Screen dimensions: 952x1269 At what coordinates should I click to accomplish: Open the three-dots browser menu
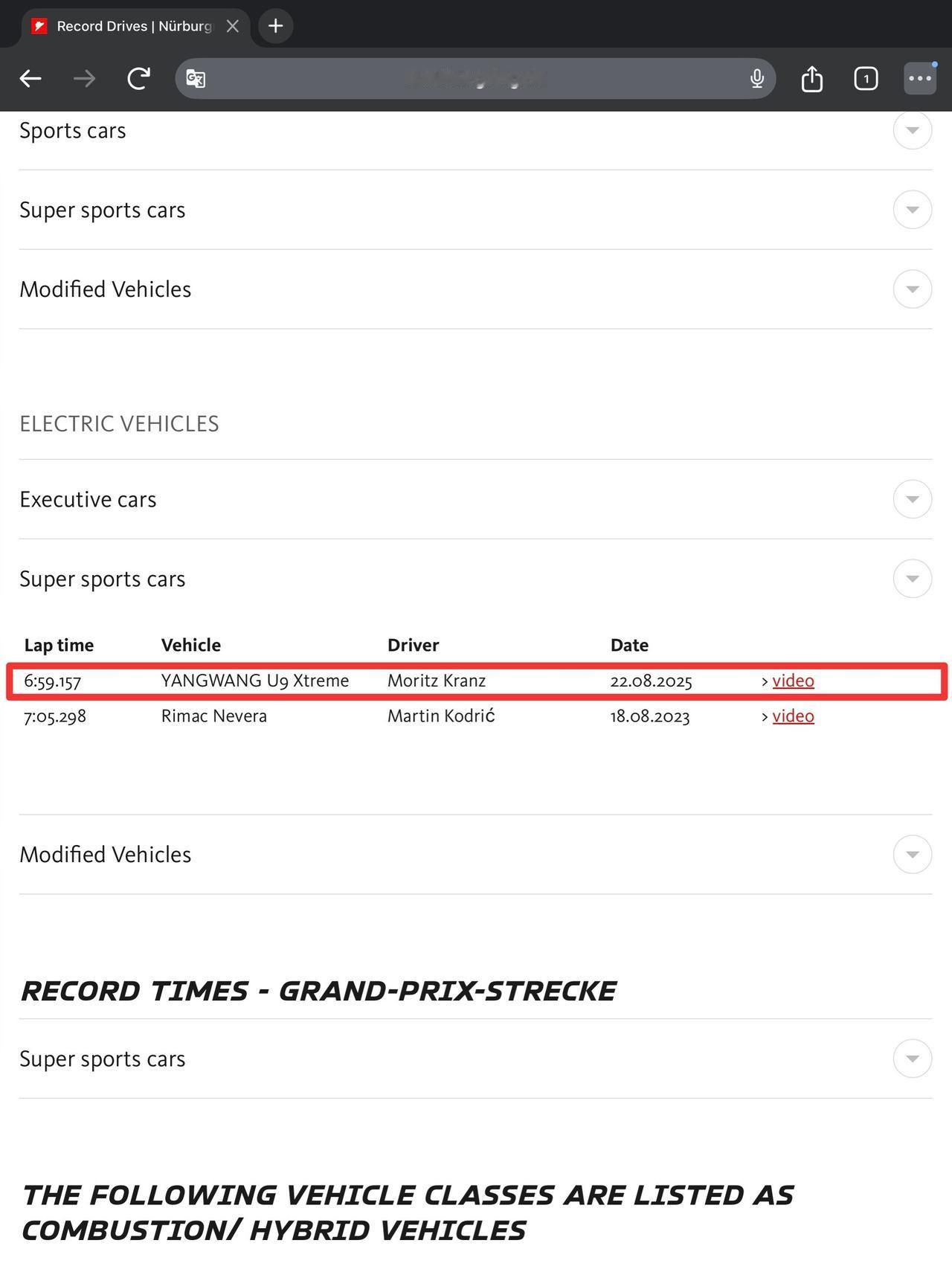[x=920, y=78]
